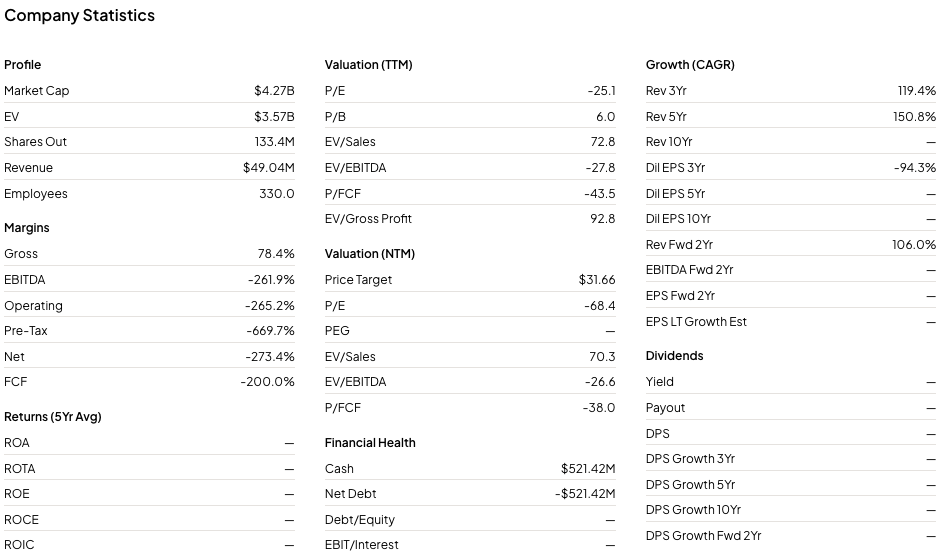Click the Price Target value $31.66
The width and height of the screenshot is (951, 559).
[597, 280]
